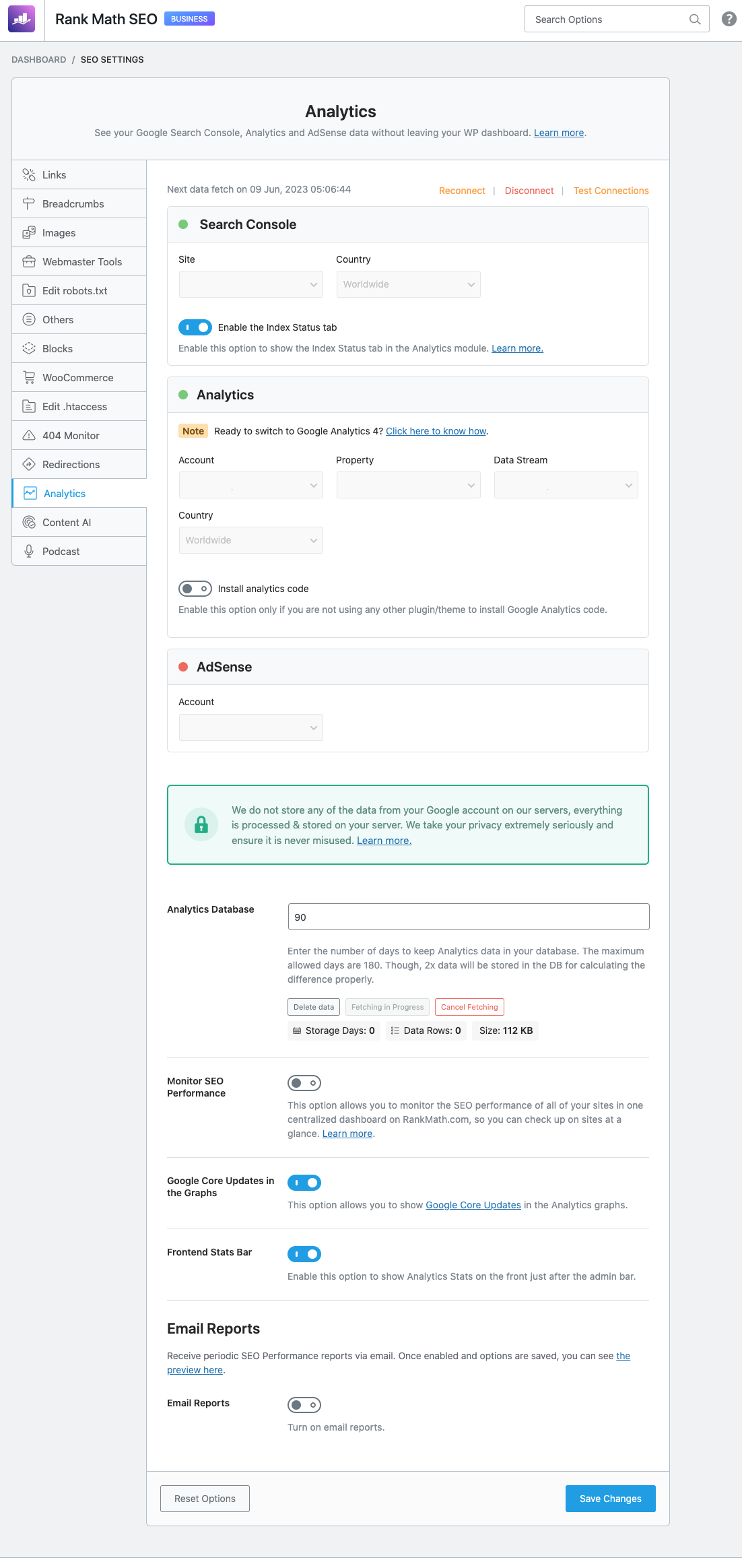Click the Fetching in Progress button

tap(387, 1007)
